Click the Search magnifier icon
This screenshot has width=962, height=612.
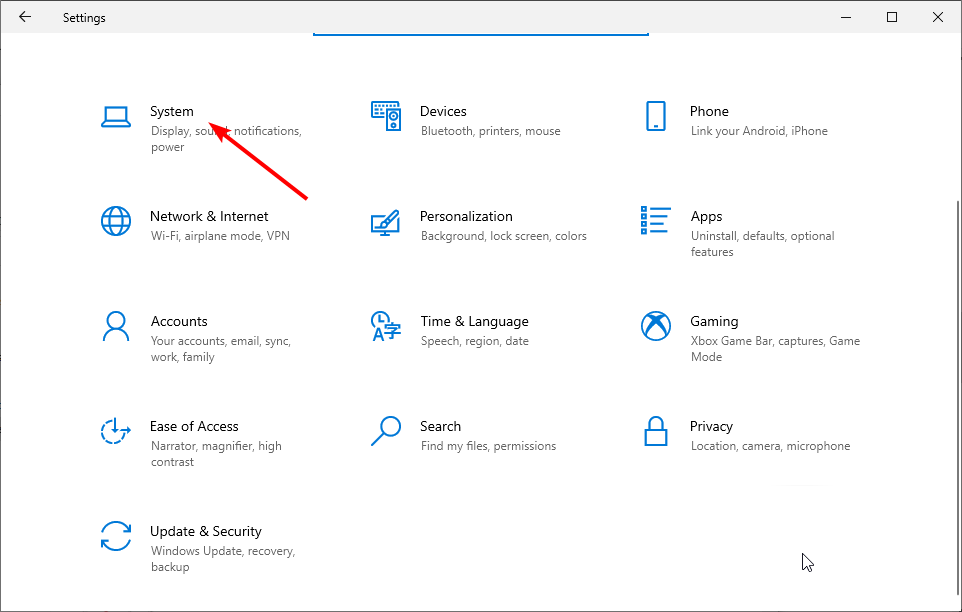point(386,431)
